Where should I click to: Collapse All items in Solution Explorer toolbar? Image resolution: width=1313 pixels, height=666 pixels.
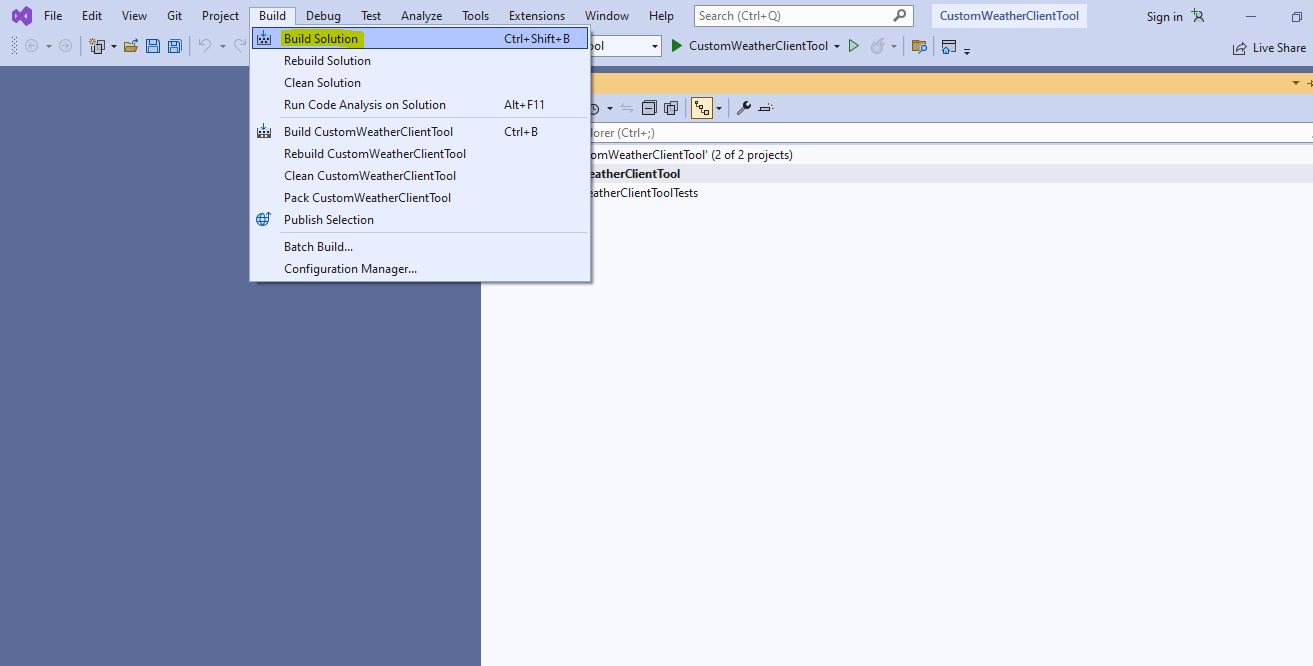649,107
